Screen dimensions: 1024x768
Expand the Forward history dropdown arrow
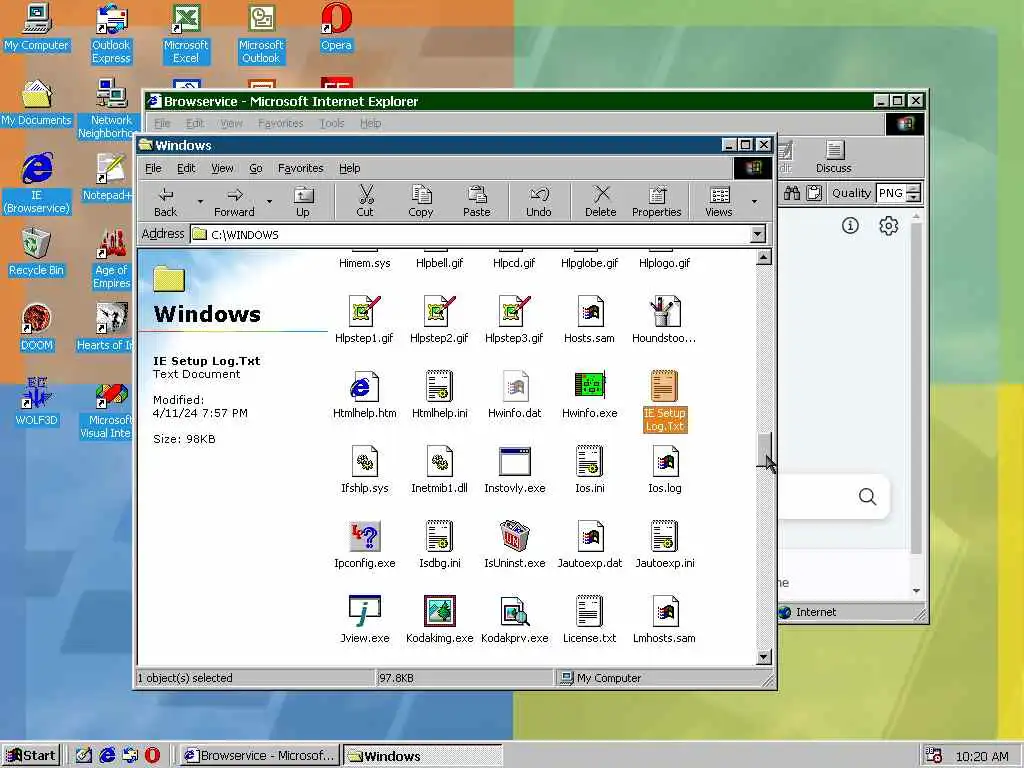point(269,201)
